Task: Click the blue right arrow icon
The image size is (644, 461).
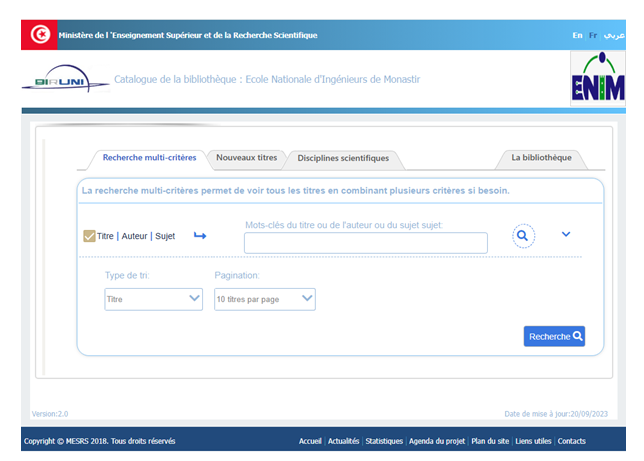Action: point(200,236)
